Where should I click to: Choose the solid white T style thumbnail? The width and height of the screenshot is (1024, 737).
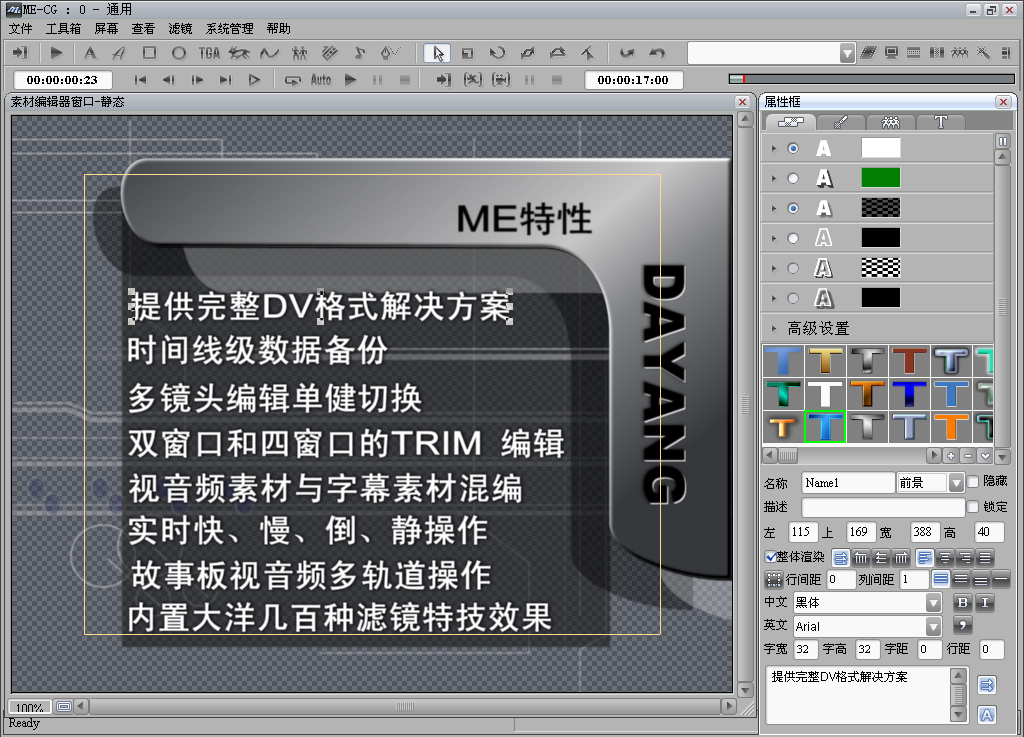tap(825, 394)
